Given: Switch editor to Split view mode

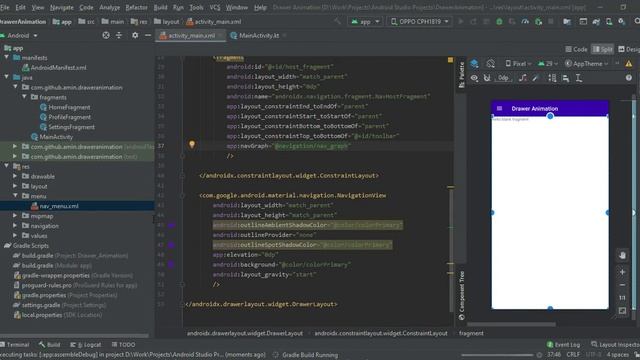Looking at the screenshot, I should point(603,49).
